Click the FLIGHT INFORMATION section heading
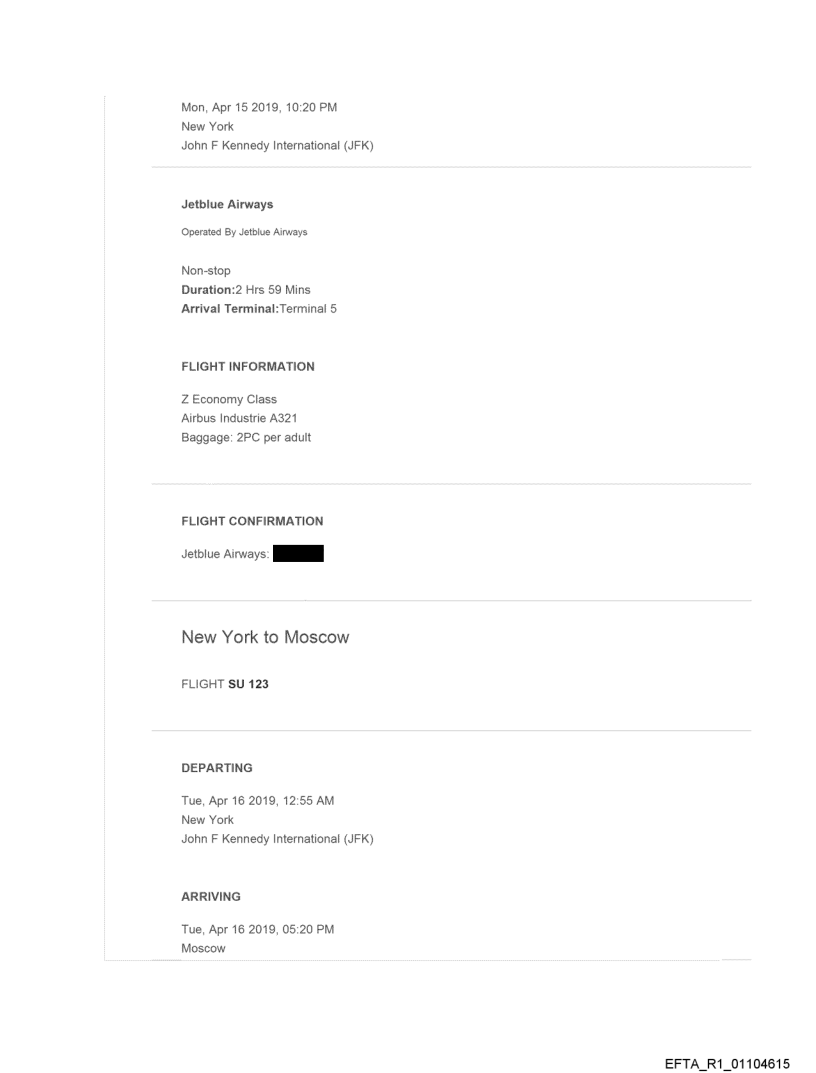This screenshot has height=1073, width=816. [248, 367]
